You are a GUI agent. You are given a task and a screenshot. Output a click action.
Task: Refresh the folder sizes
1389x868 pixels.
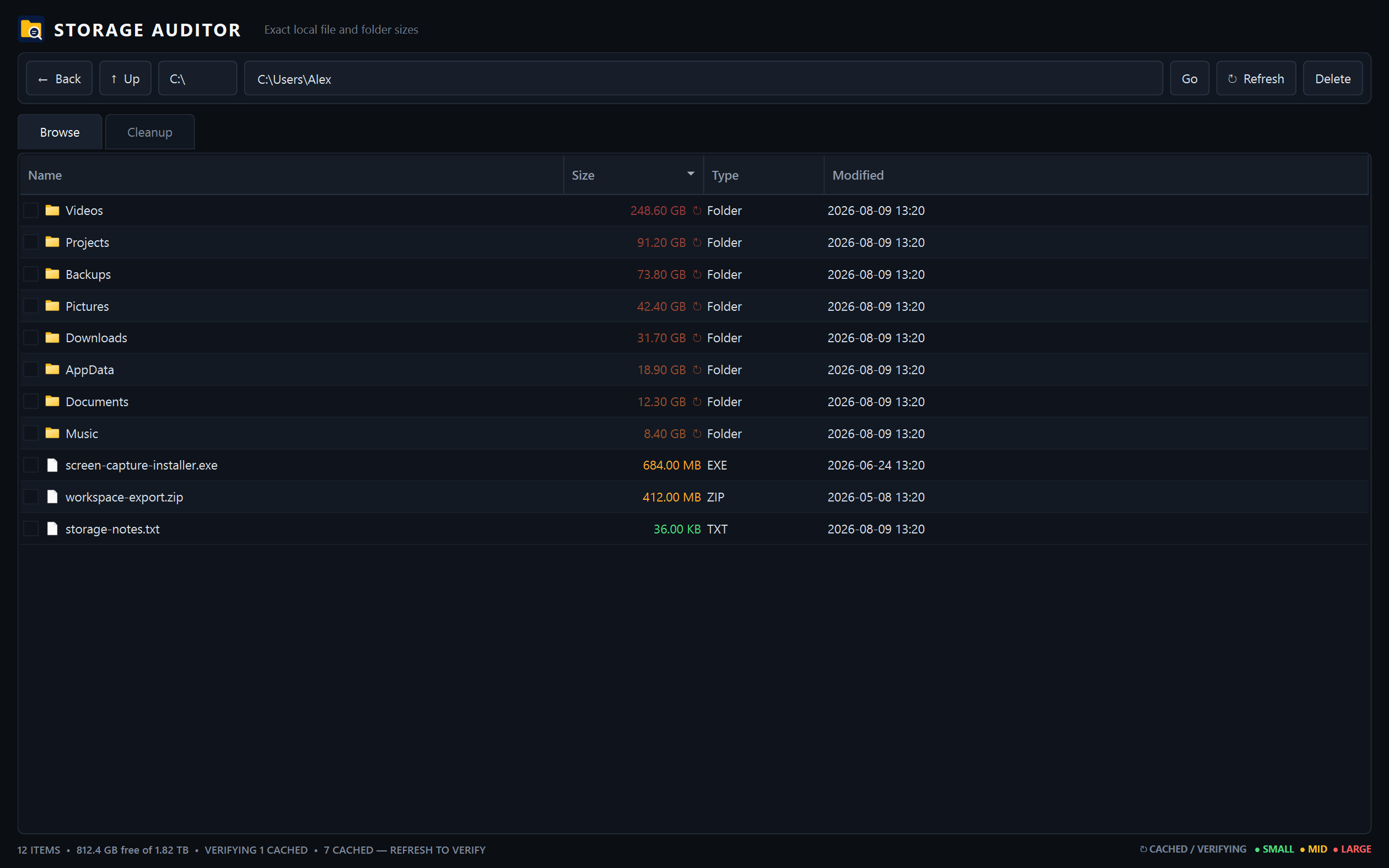[1256, 79]
